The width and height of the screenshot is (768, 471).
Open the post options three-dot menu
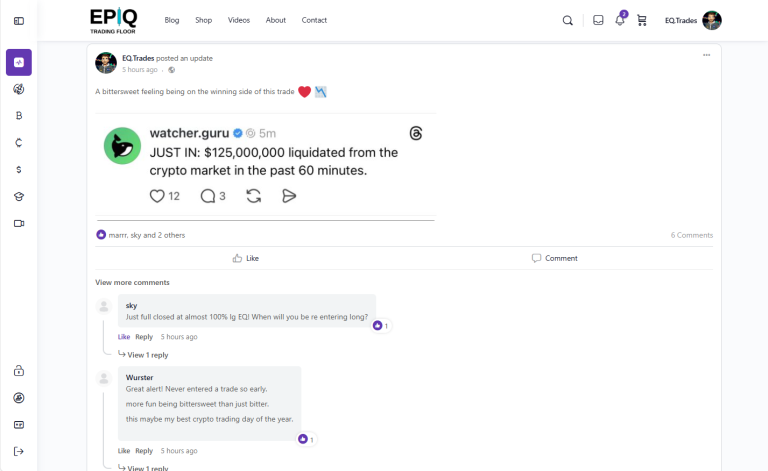[707, 54]
